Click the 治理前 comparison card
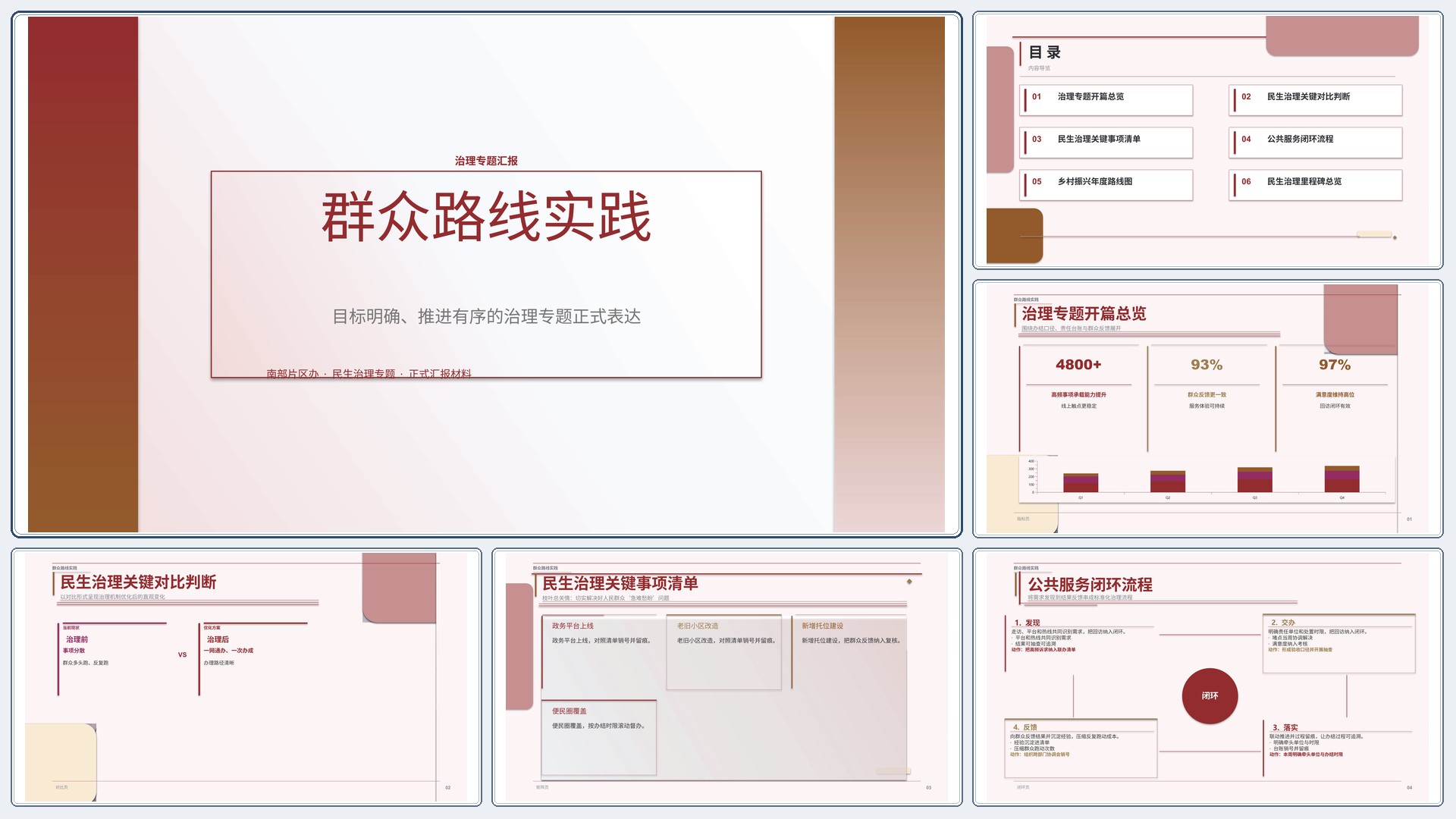The height and width of the screenshot is (819, 1456). [112, 658]
